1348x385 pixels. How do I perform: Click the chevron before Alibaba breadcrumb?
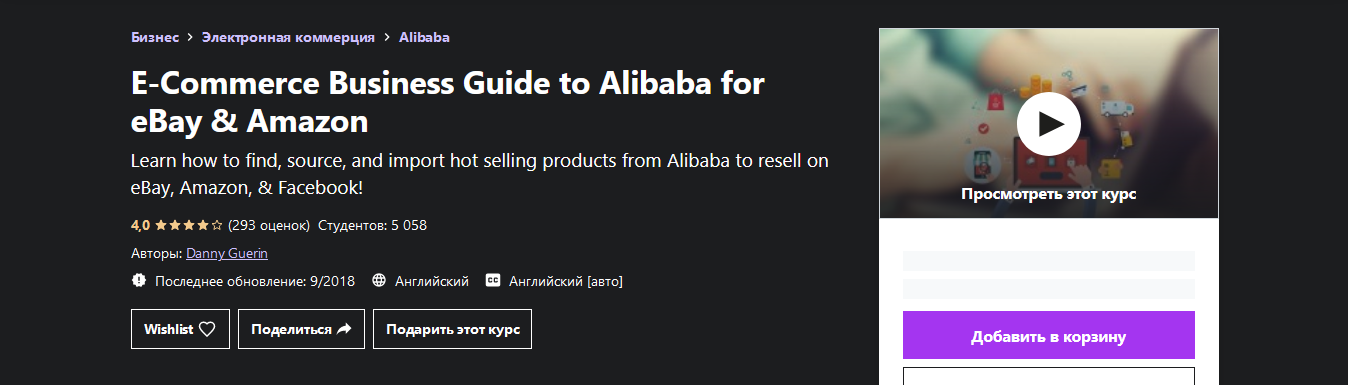click(x=387, y=37)
